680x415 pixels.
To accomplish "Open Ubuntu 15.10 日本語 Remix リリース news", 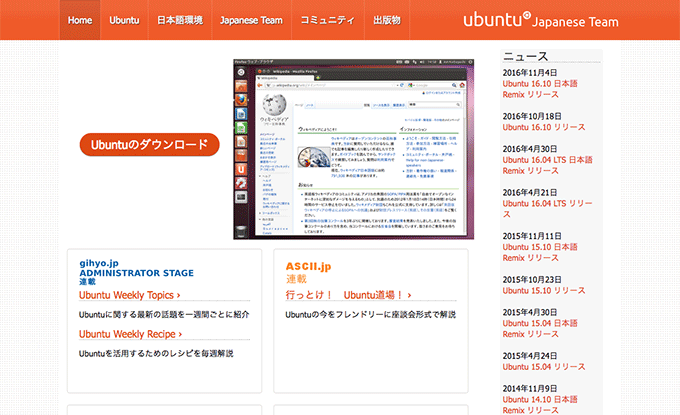I will (540, 252).
